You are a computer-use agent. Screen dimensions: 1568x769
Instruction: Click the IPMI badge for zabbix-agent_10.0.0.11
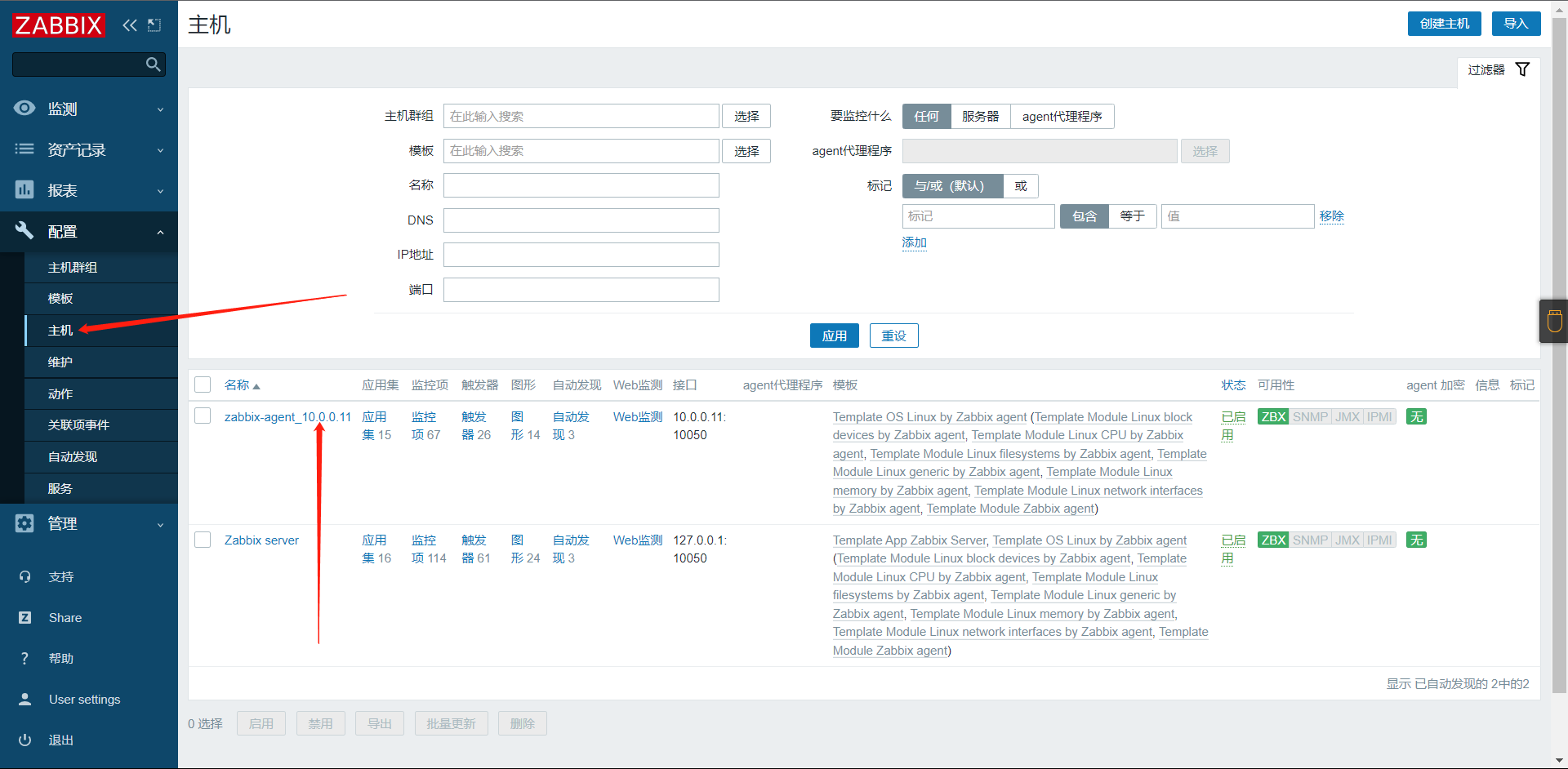[x=1379, y=417]
